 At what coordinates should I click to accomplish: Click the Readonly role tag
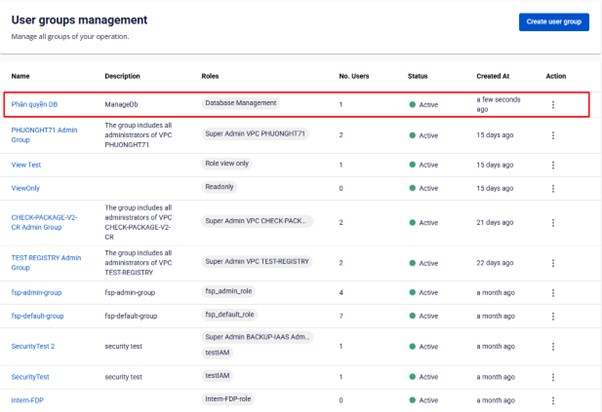coord(219,187)
